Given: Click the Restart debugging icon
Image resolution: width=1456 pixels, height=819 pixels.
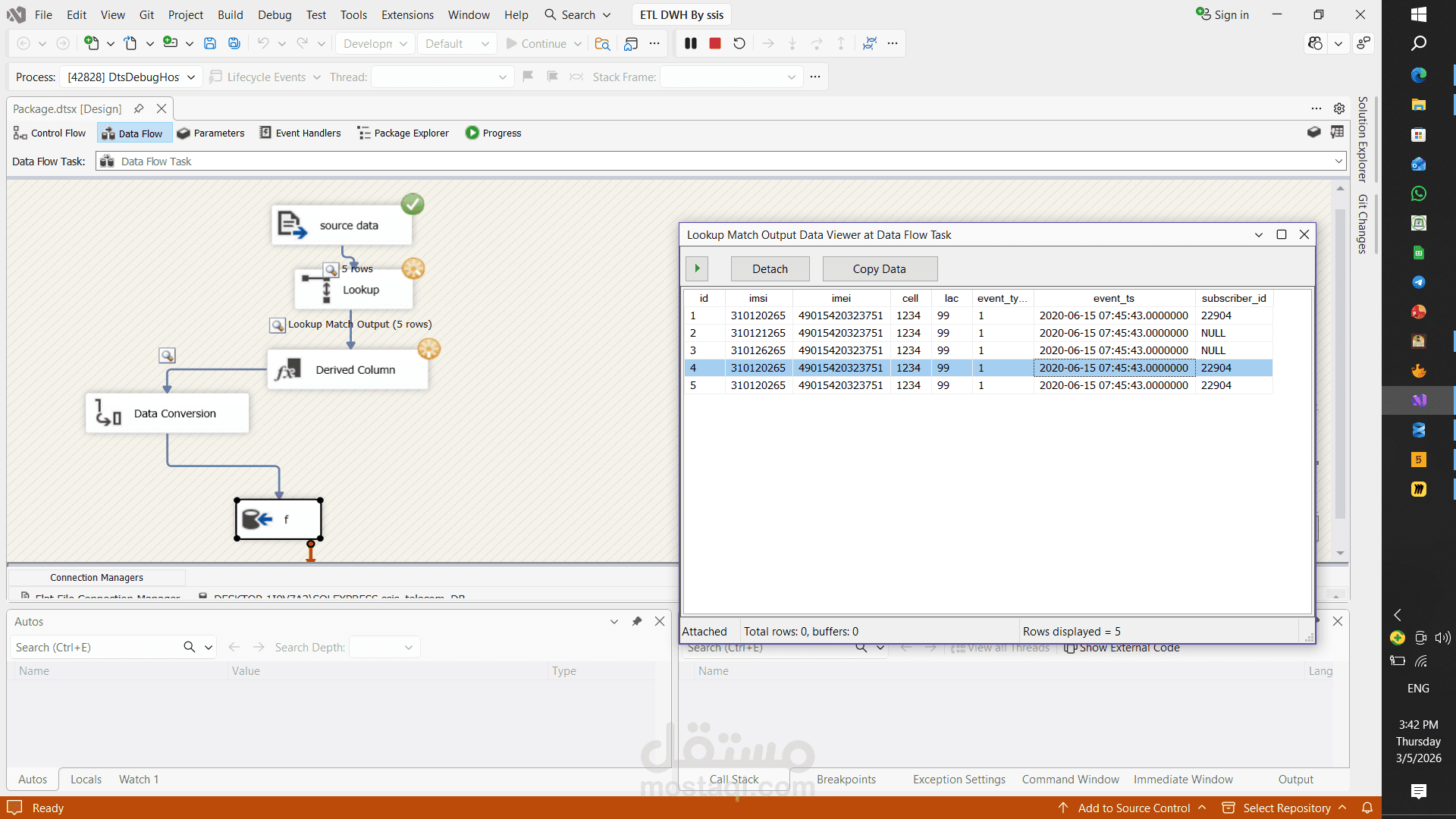Looking at the screenshot, I should tap(739, 44).
